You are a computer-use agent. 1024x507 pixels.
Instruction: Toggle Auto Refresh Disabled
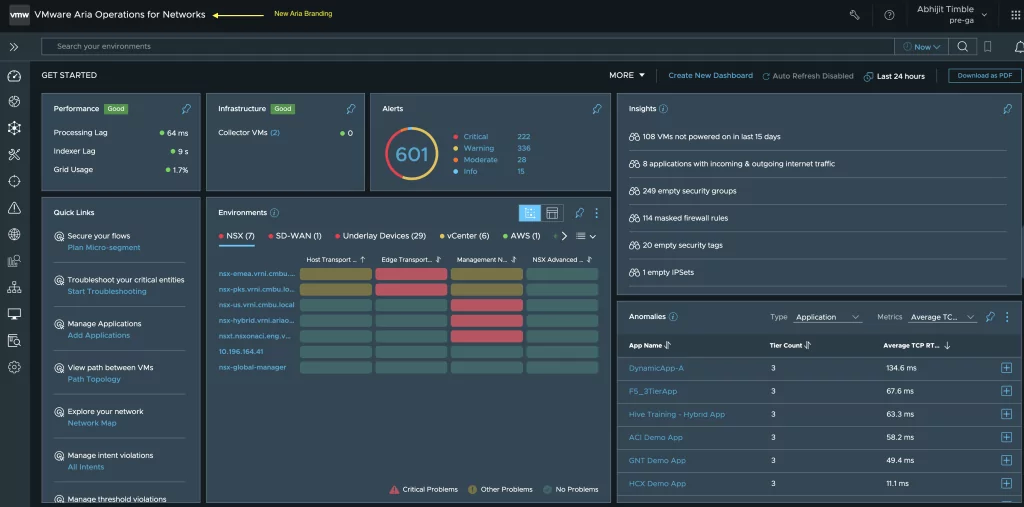click(x=808, y=76)
